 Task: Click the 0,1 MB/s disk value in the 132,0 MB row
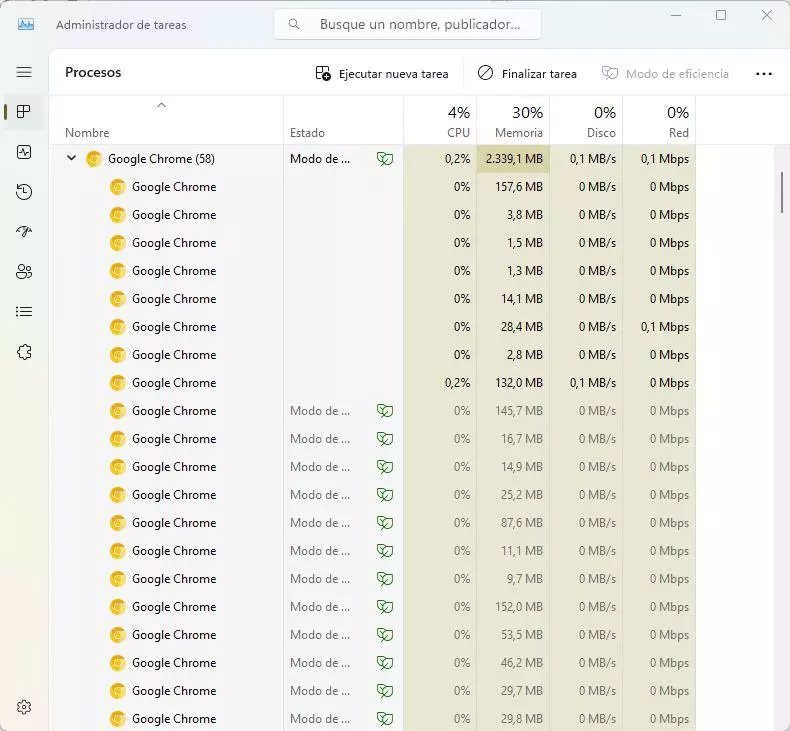point(592,383)
